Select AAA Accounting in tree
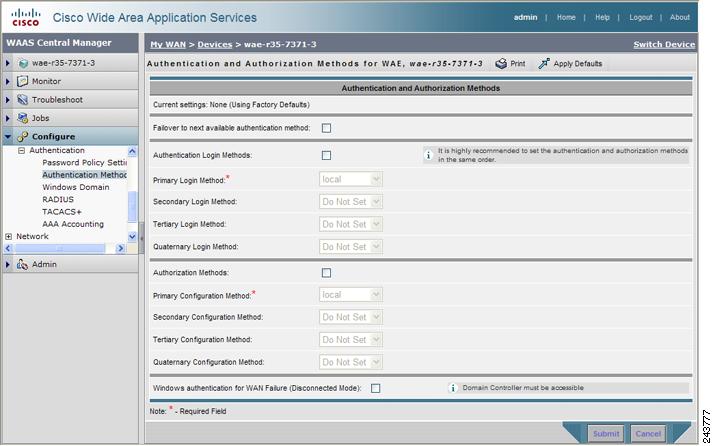712x446 pixels. tap(73, 224)
